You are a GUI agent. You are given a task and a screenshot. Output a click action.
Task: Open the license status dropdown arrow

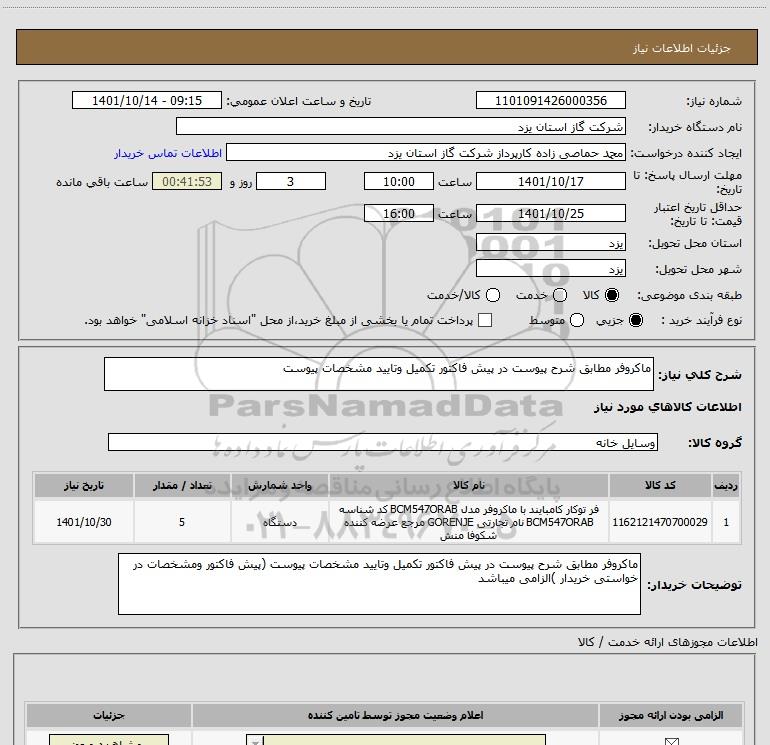[255, 741]
